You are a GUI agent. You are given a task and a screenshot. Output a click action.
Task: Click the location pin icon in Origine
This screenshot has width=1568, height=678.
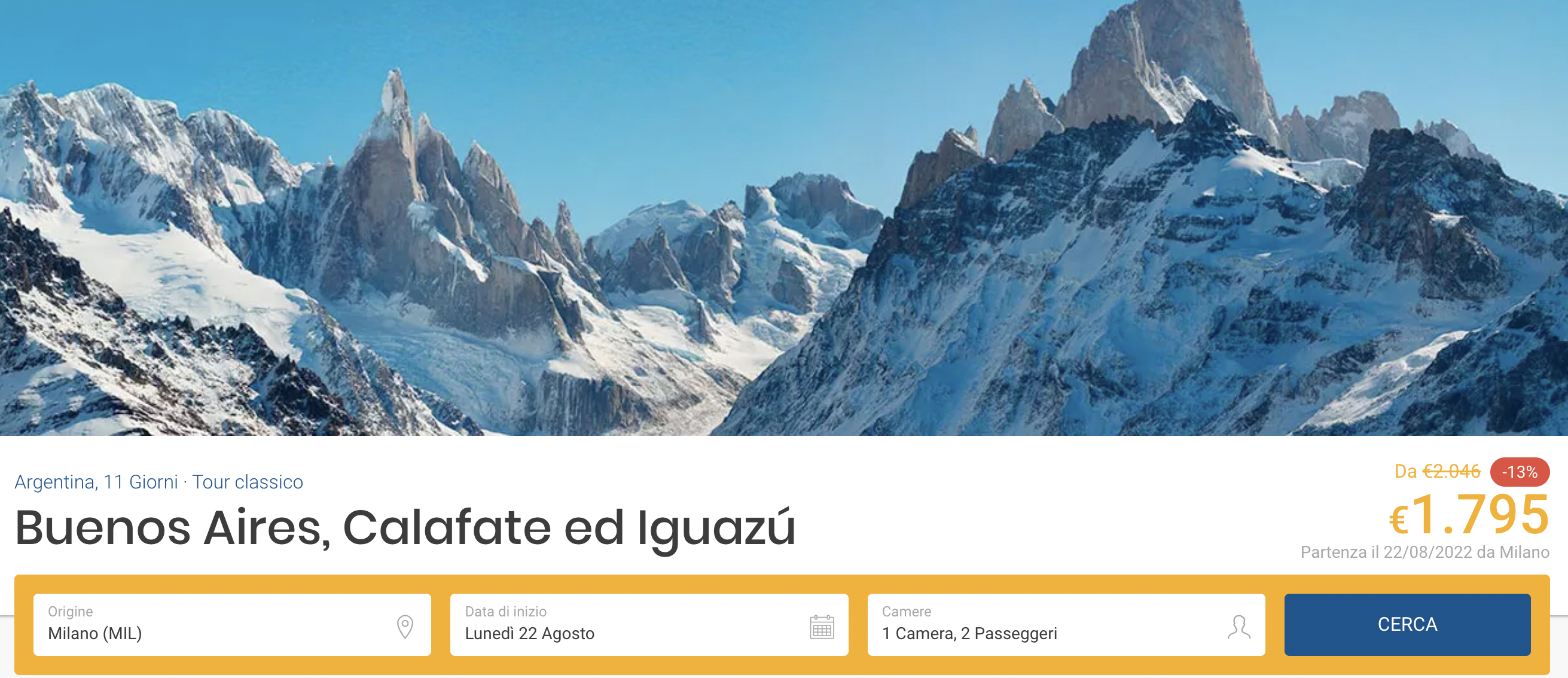click(405, 626)
